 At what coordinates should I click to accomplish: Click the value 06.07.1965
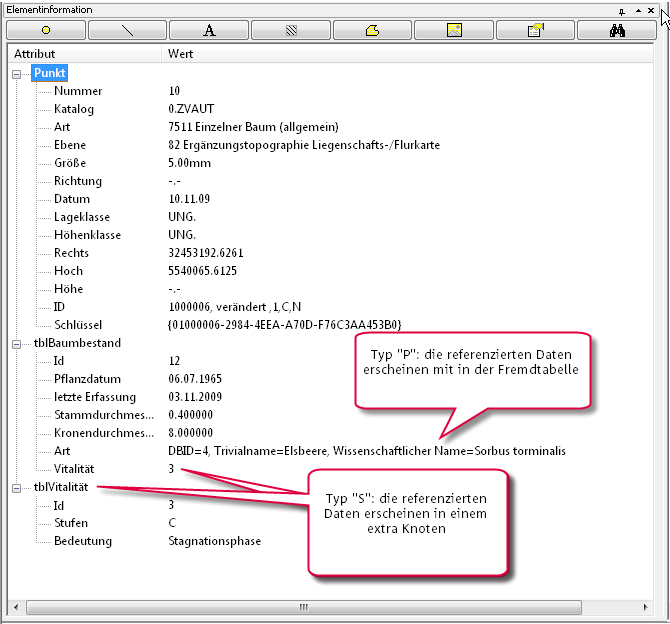click(195, 379)
